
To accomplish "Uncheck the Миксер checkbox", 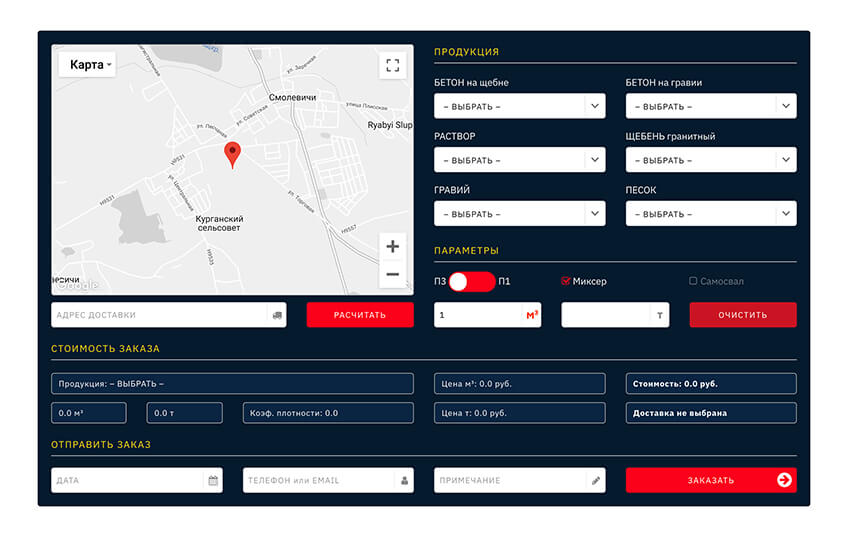I will pyautogui.click(x=566, y=281).
